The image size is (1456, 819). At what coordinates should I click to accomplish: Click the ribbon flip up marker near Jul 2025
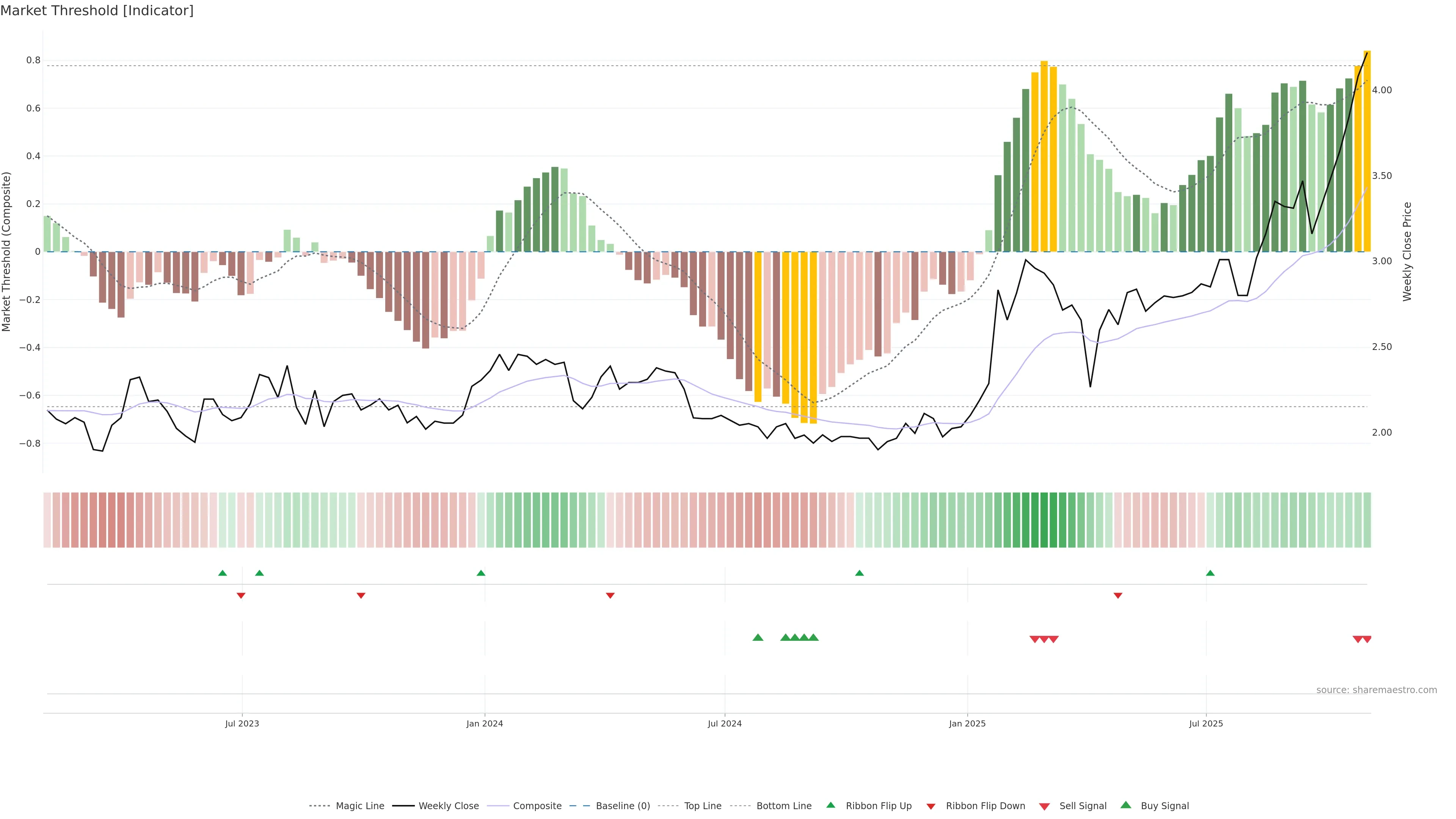pyautogui.click(x=1210, y=573)
